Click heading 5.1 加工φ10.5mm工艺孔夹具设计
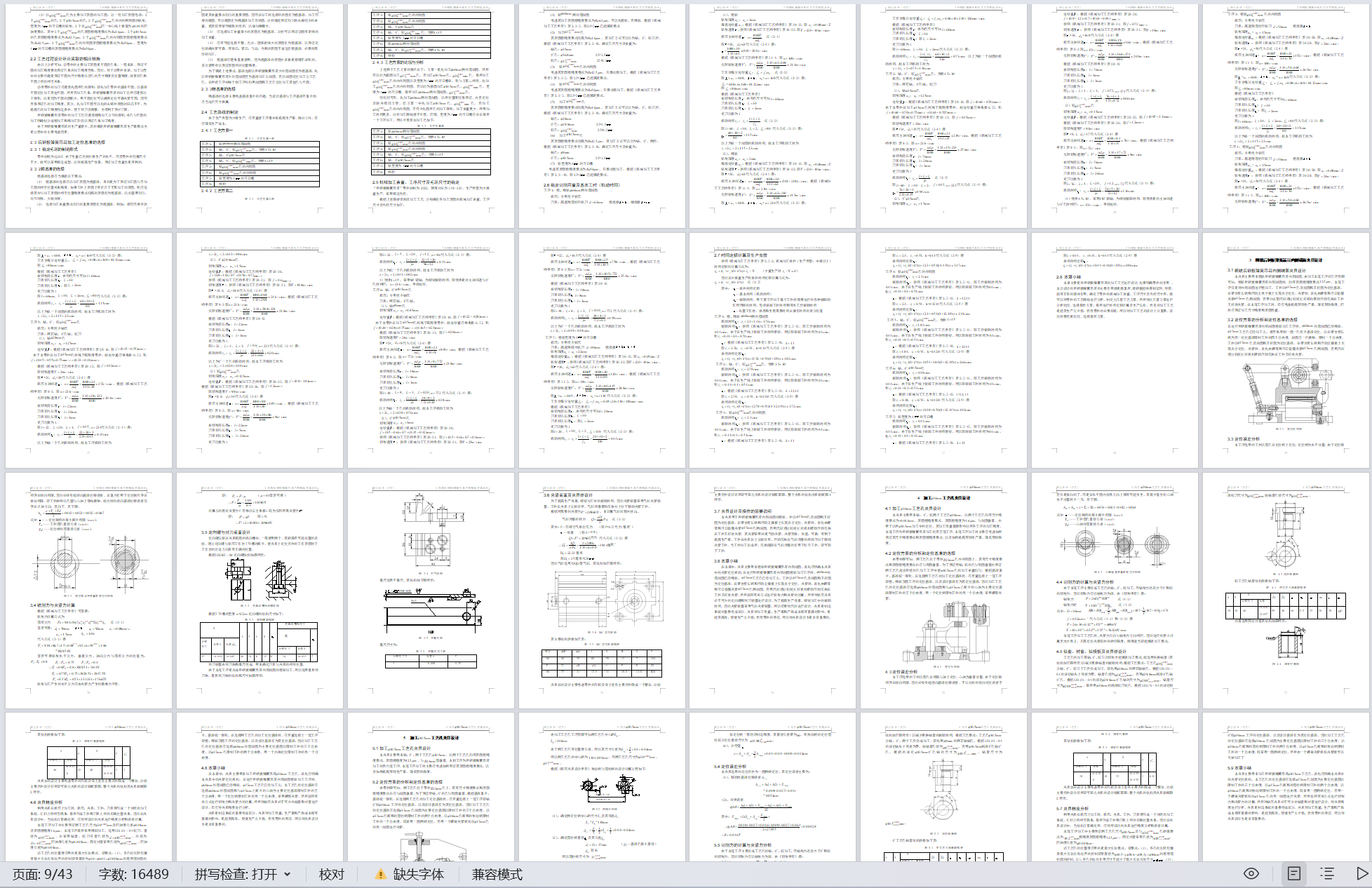This screenshot has width=1372, height=888. point(401,748)
